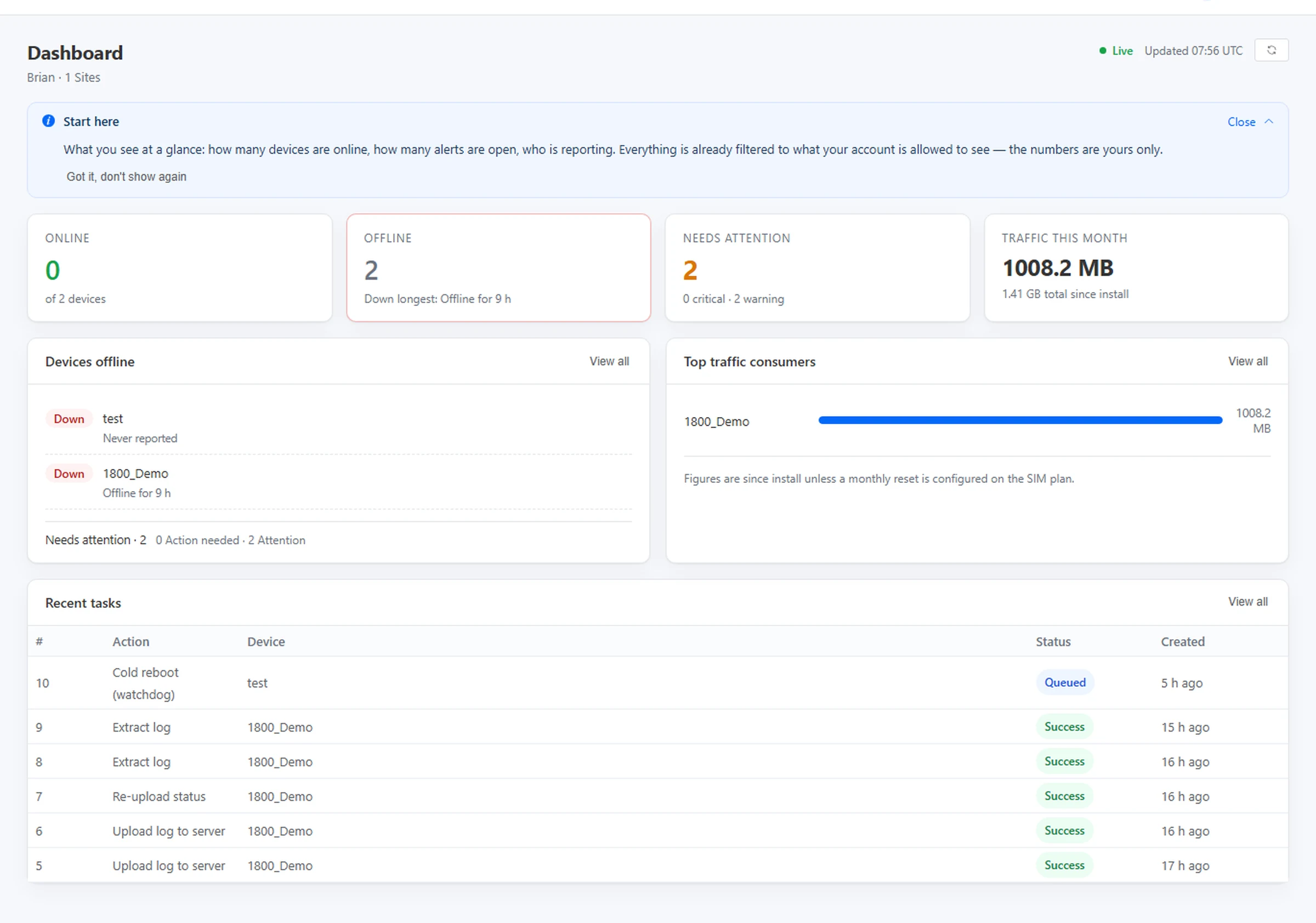Click Down badge next to 1800_Demo
The width and height of the screenshot is (1316, 923).
coord(69,474)
